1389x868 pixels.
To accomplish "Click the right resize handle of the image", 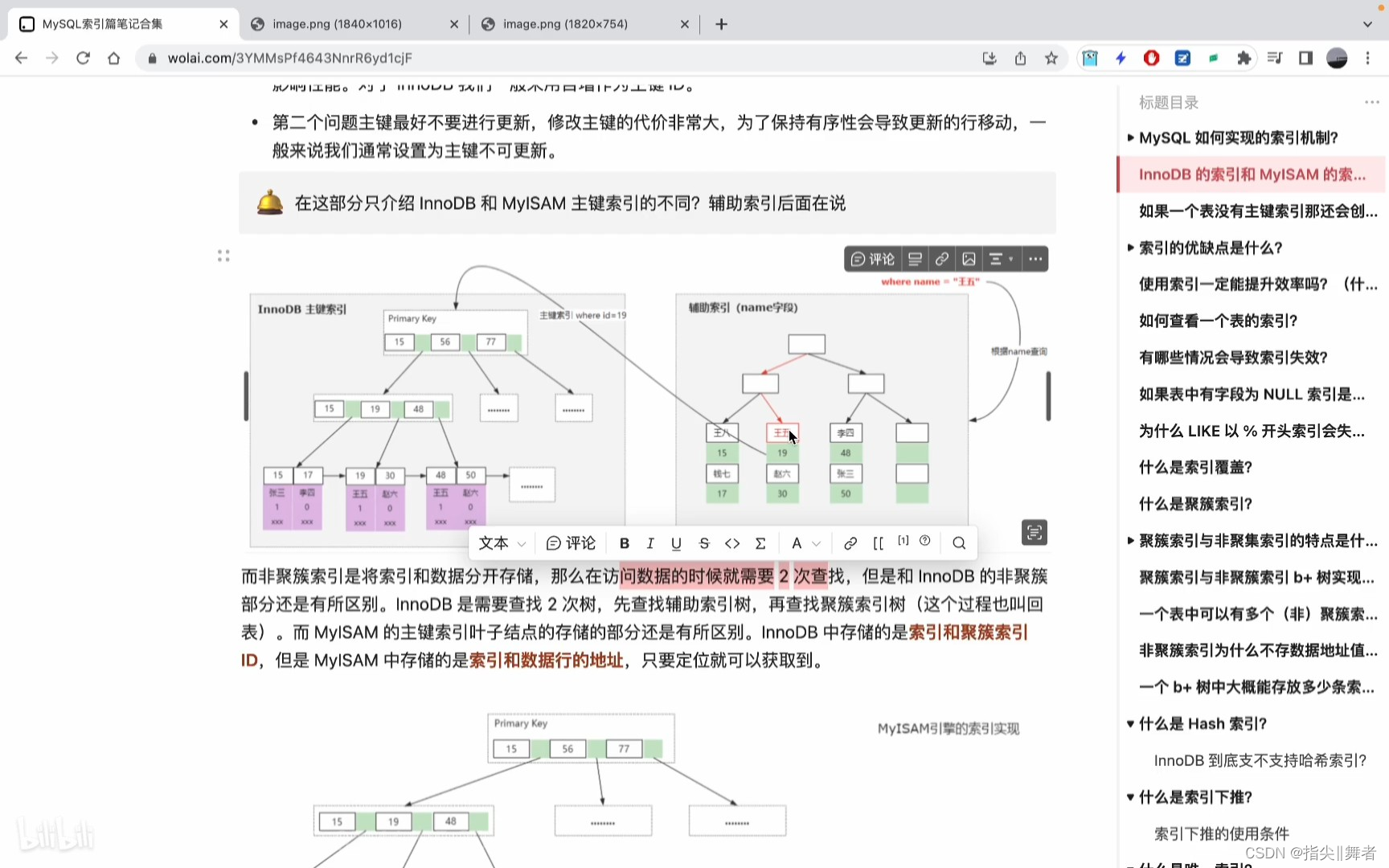I will click(x=1048, y=395).
